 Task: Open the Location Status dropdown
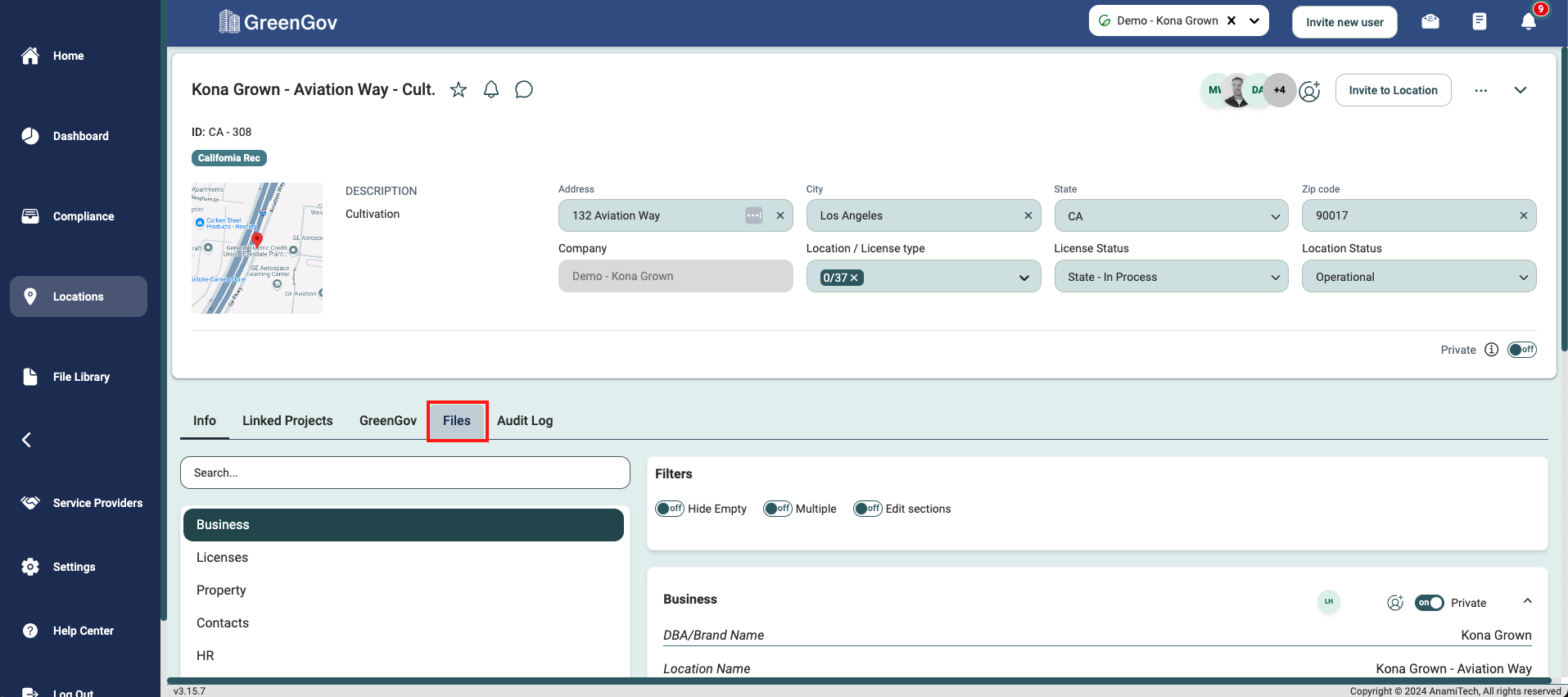click(x=1419, y=277)
